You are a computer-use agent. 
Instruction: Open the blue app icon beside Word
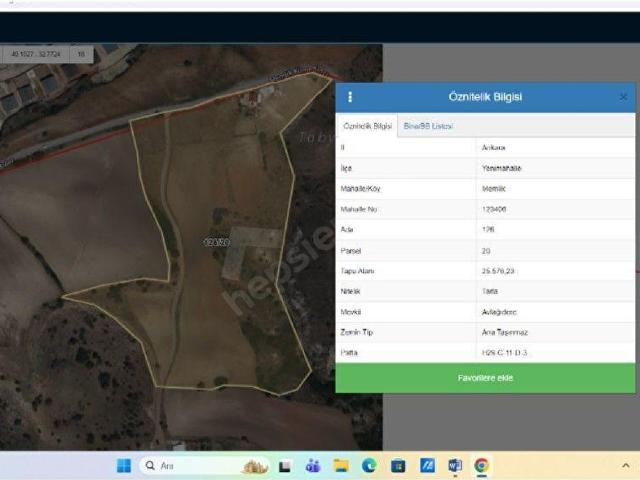click(426, 466)
